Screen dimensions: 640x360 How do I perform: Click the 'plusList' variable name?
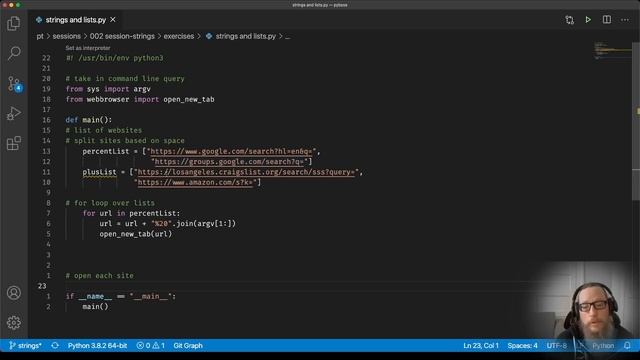pyautogui.click(x=99, y=172)
